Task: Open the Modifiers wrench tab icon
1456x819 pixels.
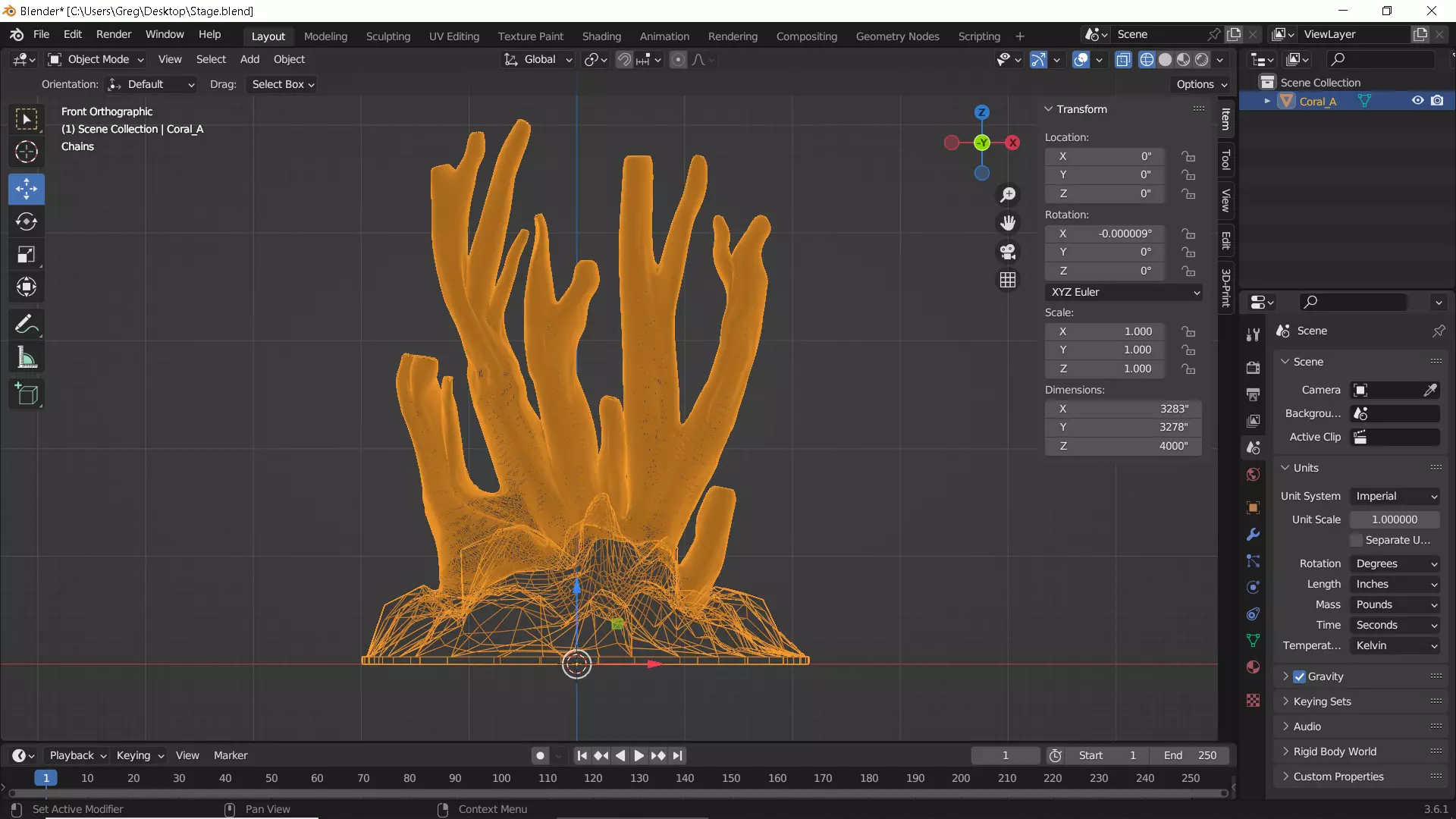Action: [x=1253, y=535]
